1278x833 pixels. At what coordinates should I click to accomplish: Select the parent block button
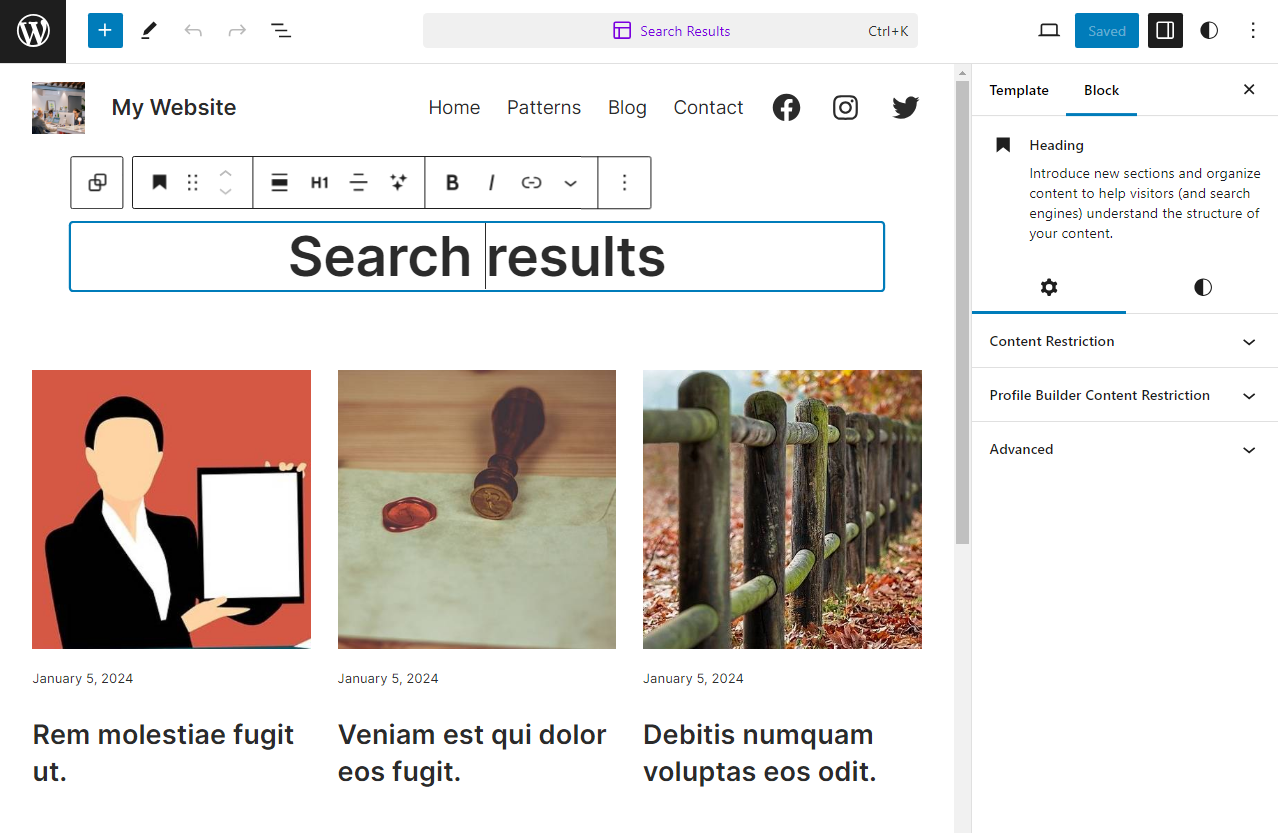point(97,183)
